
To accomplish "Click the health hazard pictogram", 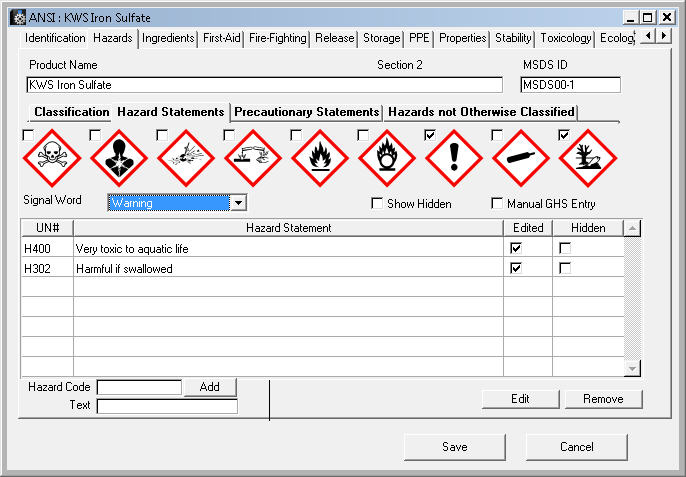I will (119, 158).
